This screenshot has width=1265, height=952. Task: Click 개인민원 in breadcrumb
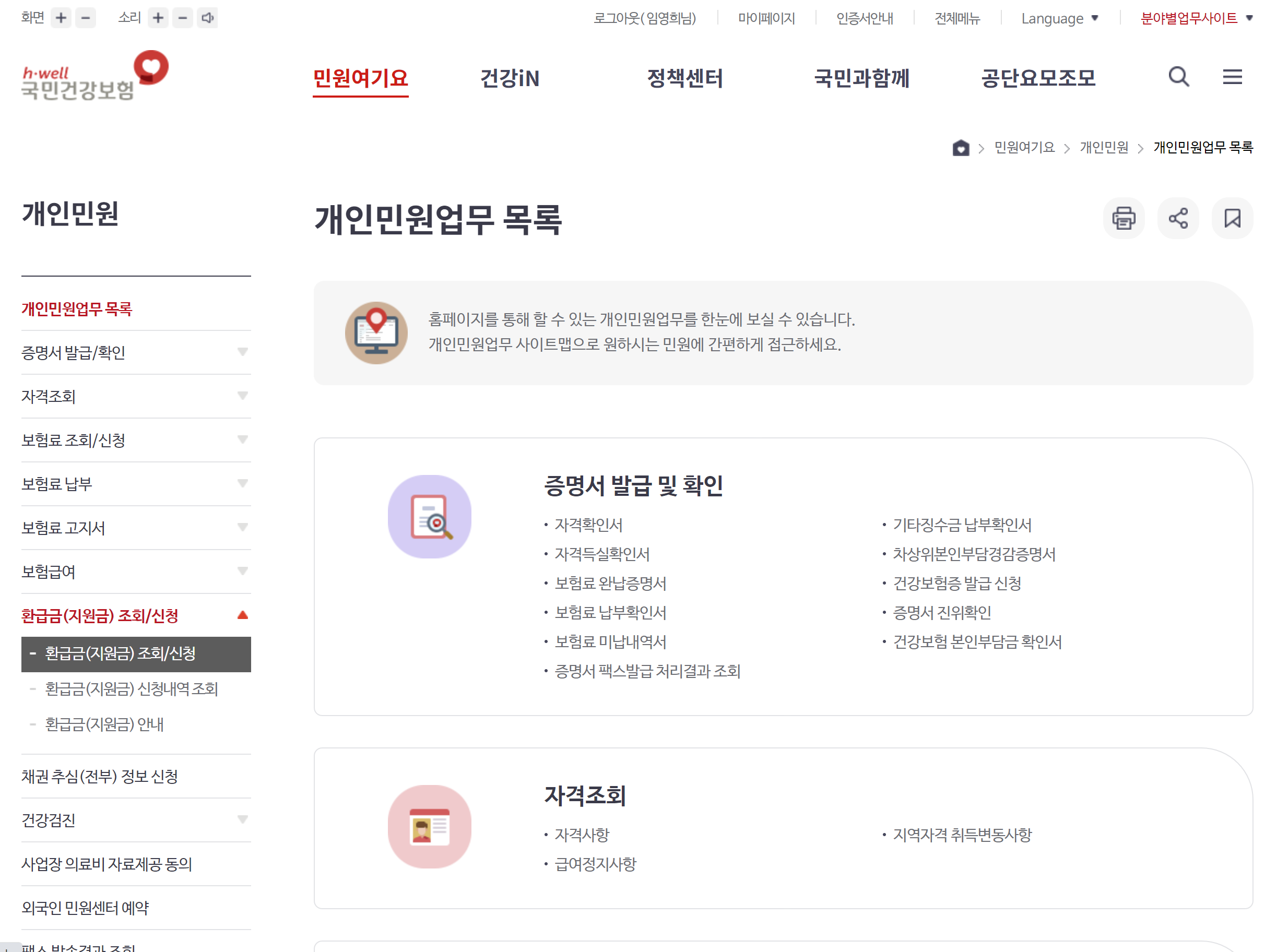tap(1104, 148)
